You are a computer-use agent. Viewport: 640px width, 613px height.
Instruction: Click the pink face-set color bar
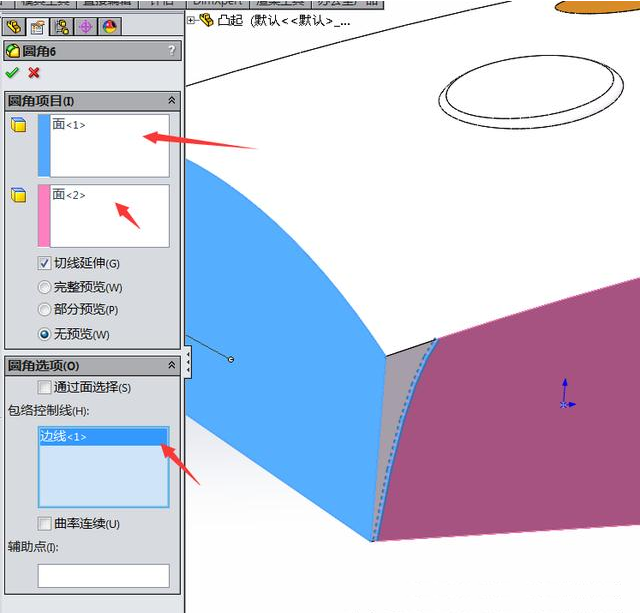(x=44, y=216)
